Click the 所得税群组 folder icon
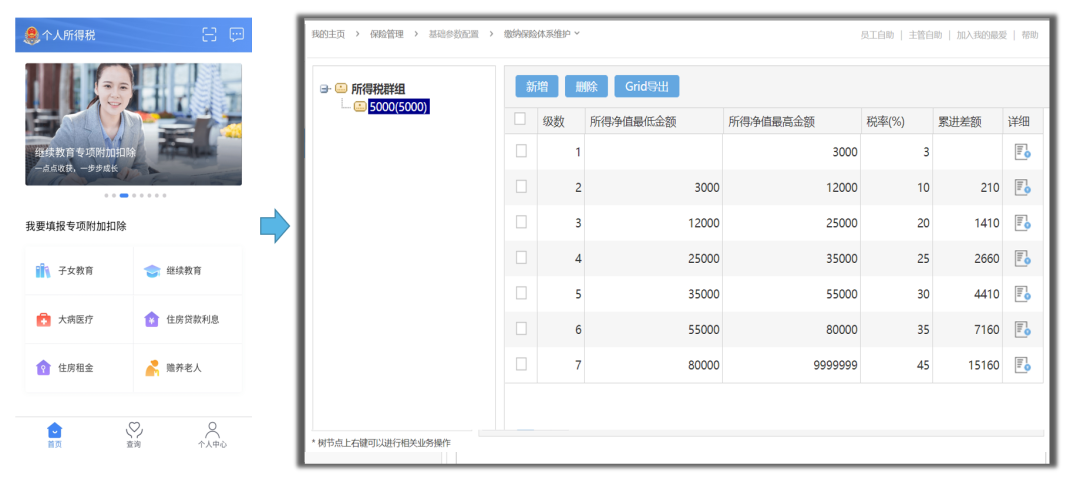 point(341,88)
